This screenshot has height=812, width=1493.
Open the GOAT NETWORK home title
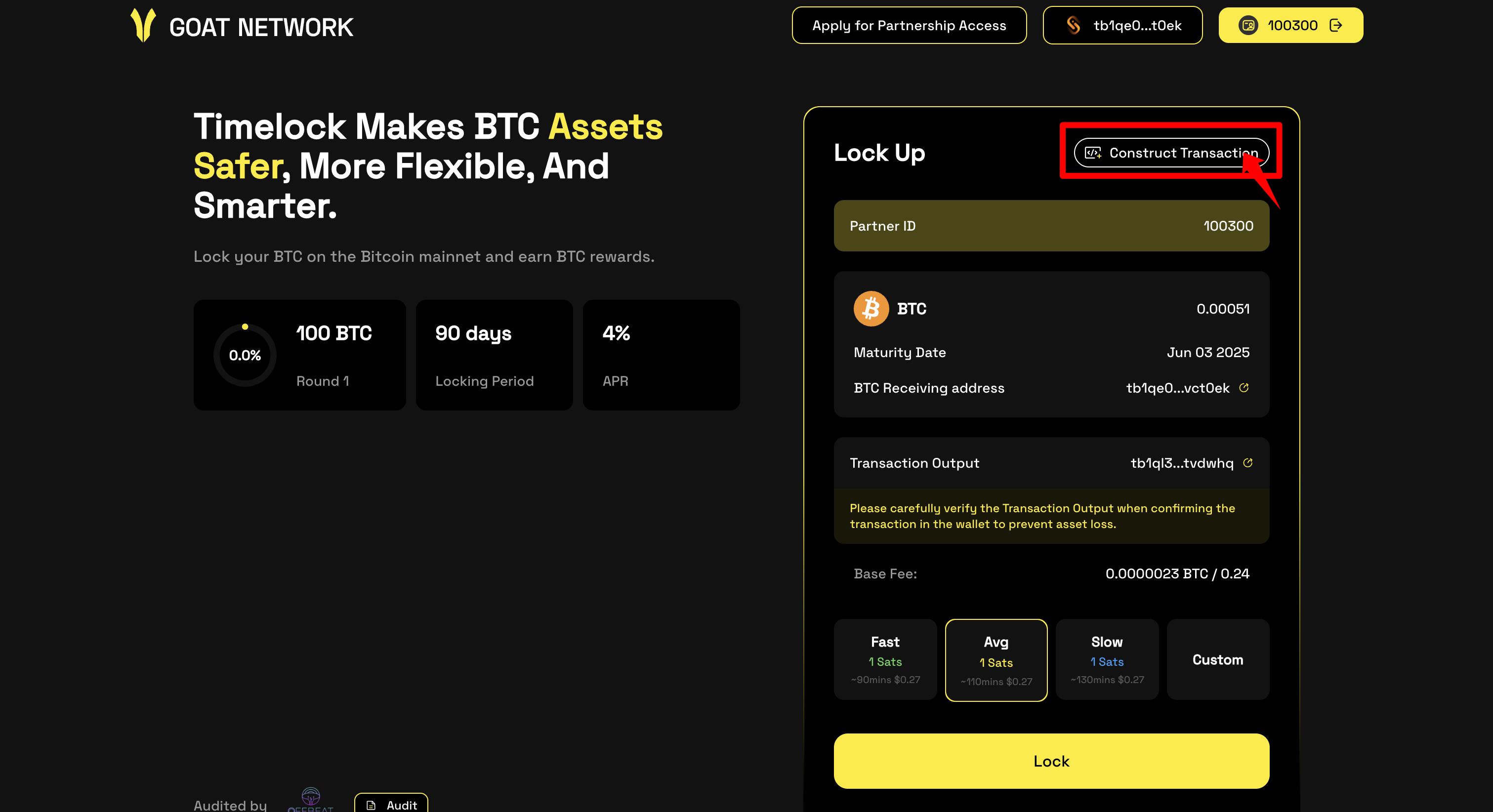pyautogui.click(x=261, y=27)
